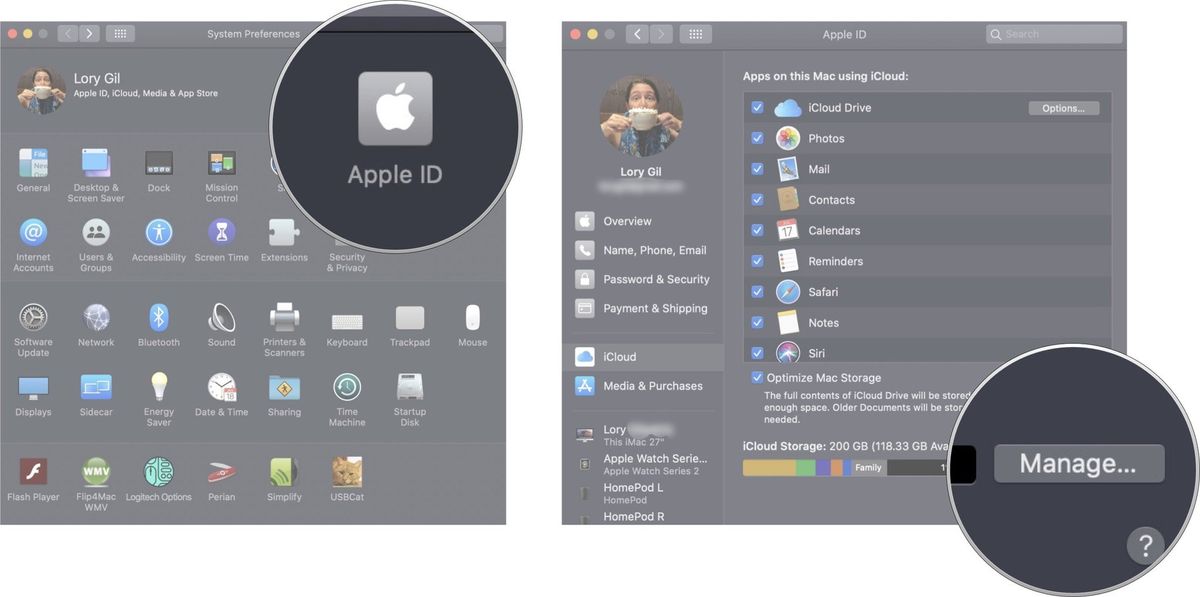The image size is (1200, 597).
Task: Disable iCloud syncing for Photos
Action: point(757,137)
